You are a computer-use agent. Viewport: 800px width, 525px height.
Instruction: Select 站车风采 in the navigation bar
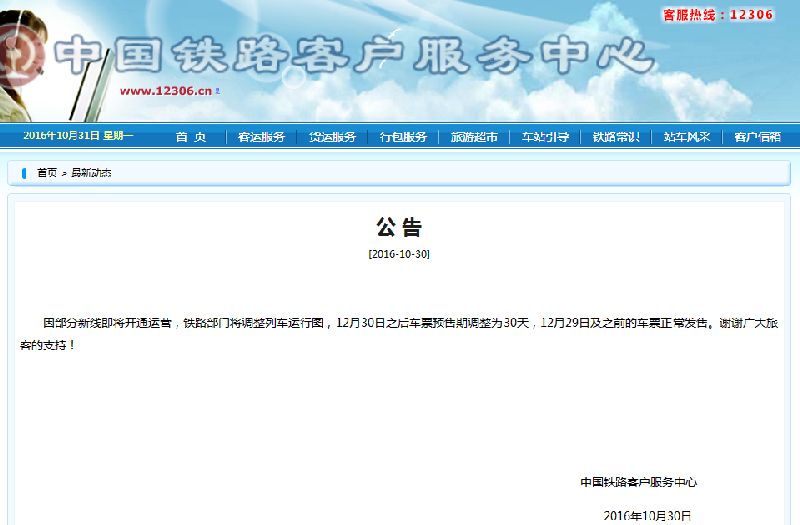pyautogui.click(x=687, y=137)
